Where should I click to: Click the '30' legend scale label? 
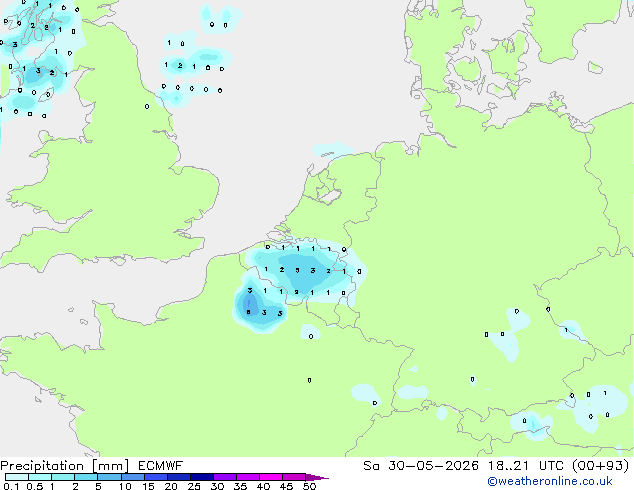click(217, 486)
